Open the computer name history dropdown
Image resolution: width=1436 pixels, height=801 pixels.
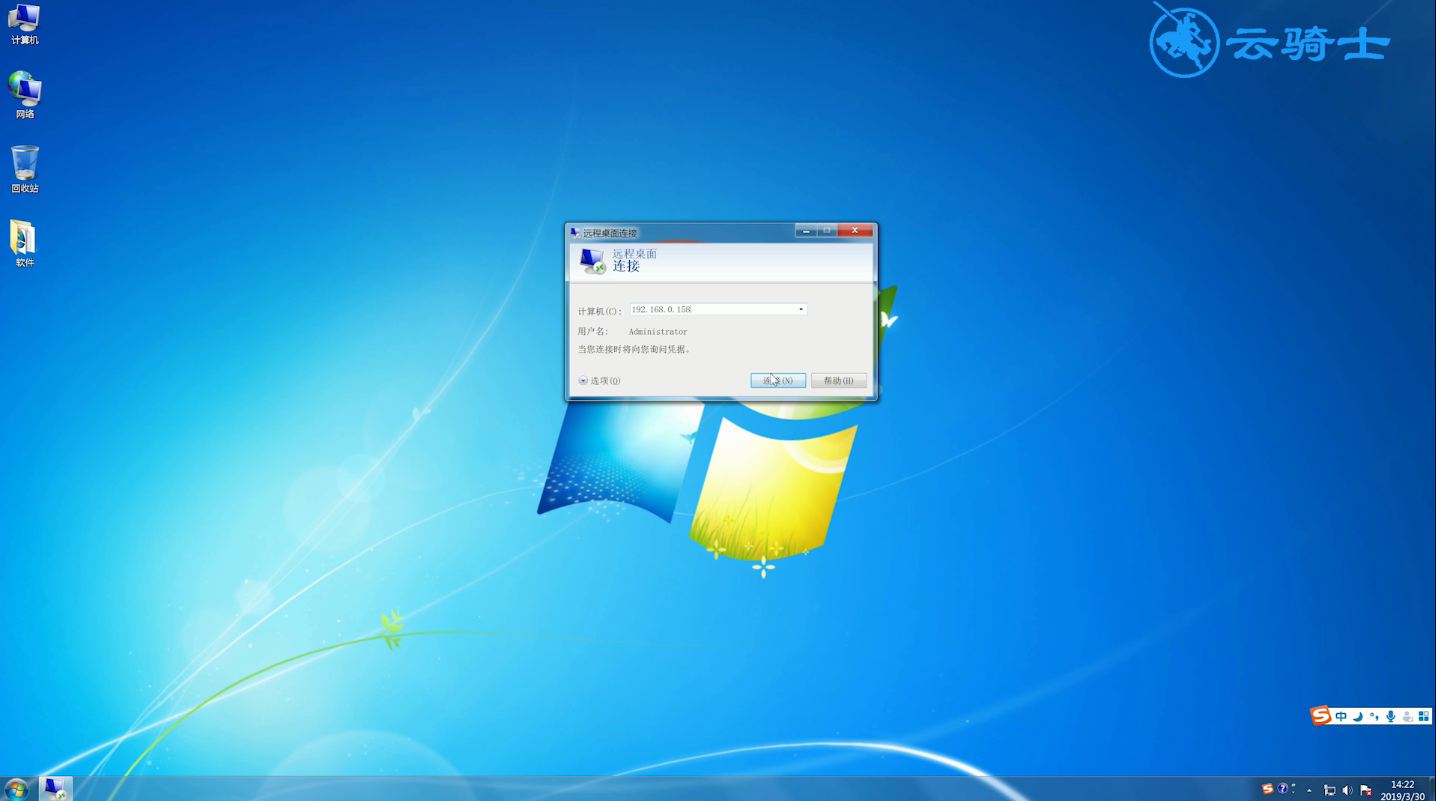[800, 309]
